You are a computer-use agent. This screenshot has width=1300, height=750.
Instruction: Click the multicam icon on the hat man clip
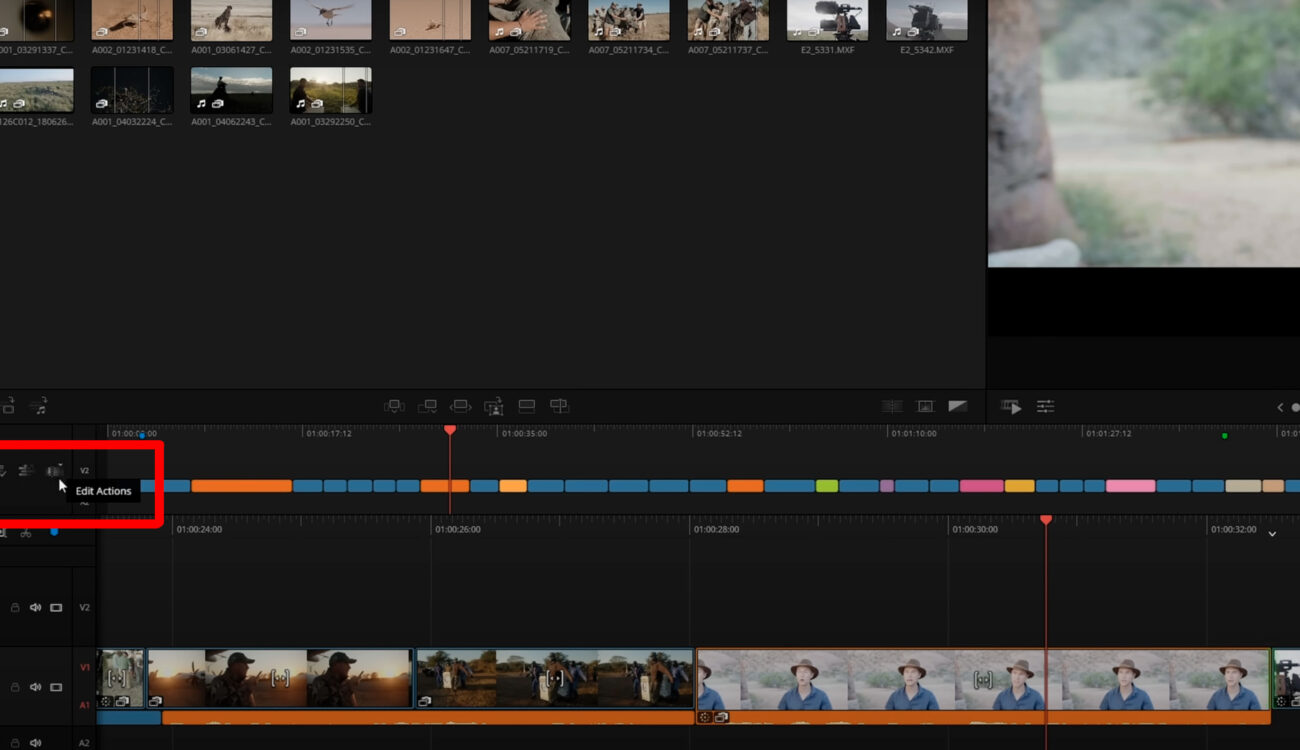(722, 717)
